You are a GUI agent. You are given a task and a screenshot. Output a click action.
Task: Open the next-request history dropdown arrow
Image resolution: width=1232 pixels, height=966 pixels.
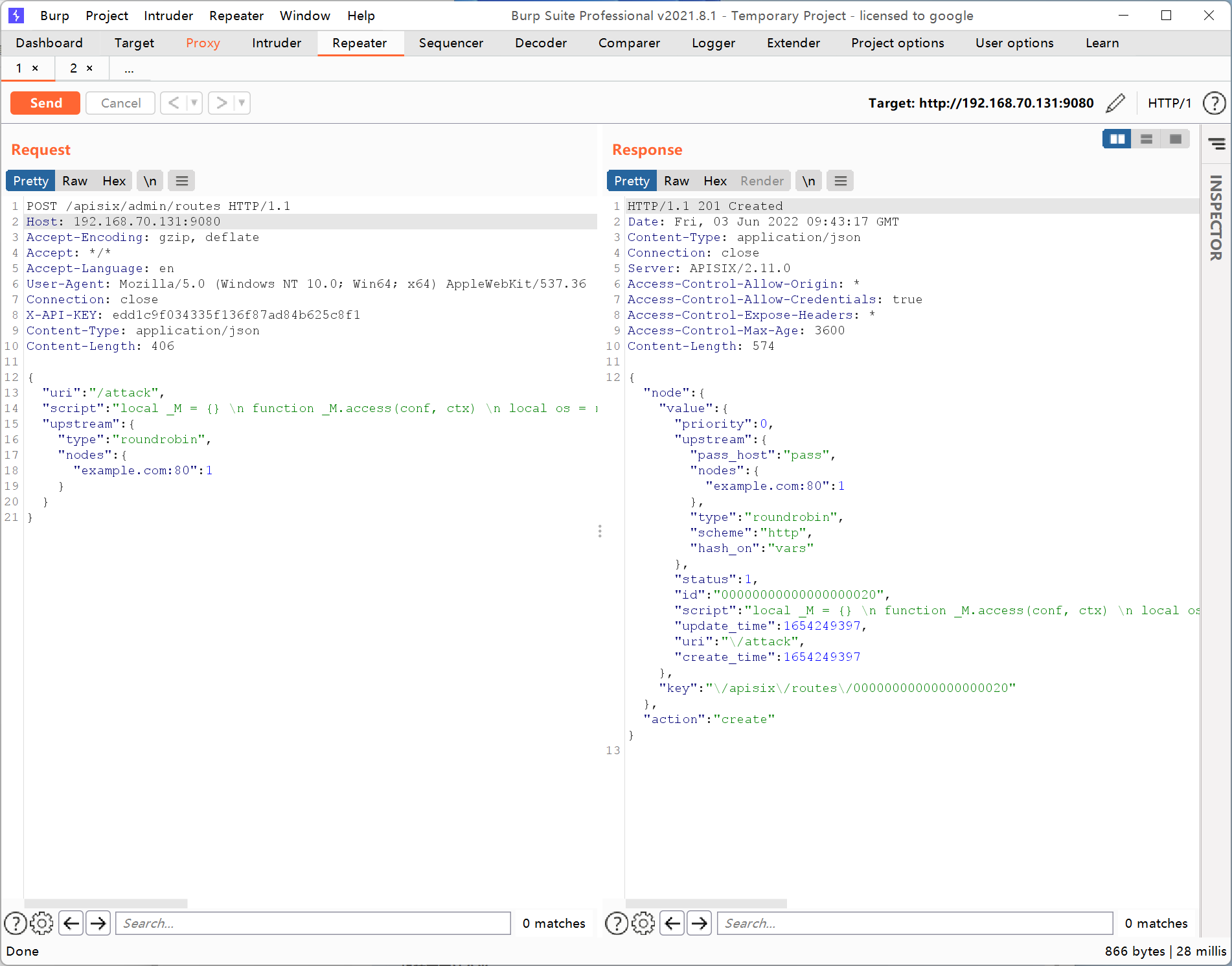[x=242, y=103]
